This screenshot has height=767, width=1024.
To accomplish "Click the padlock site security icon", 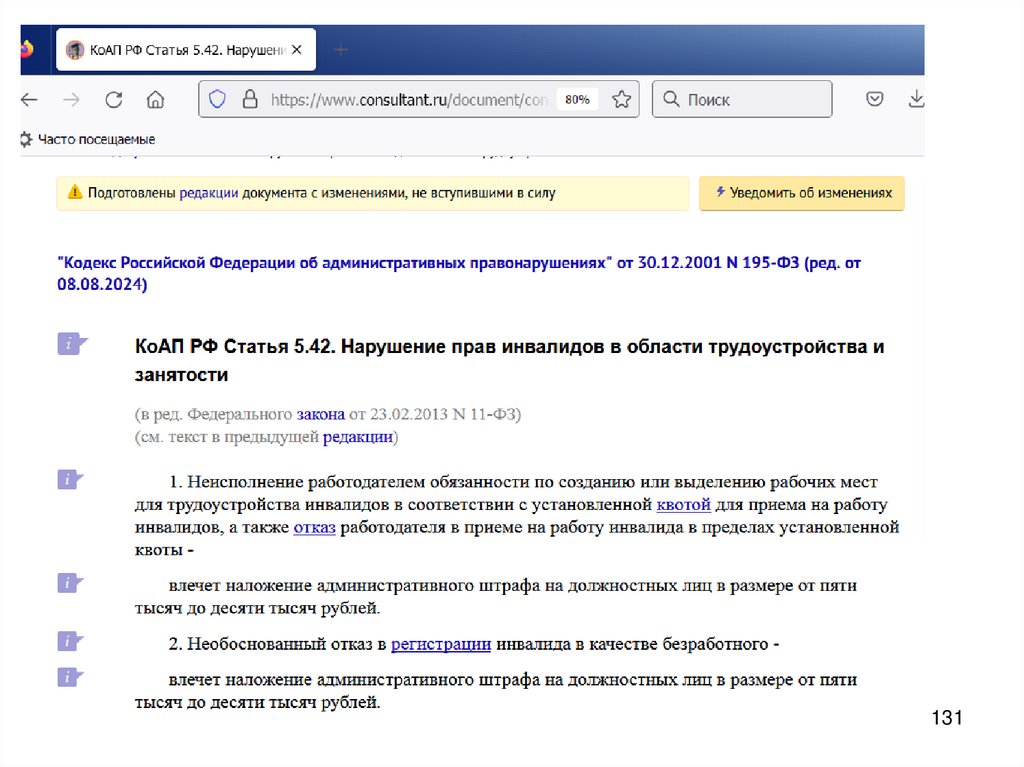I will 249,99.
